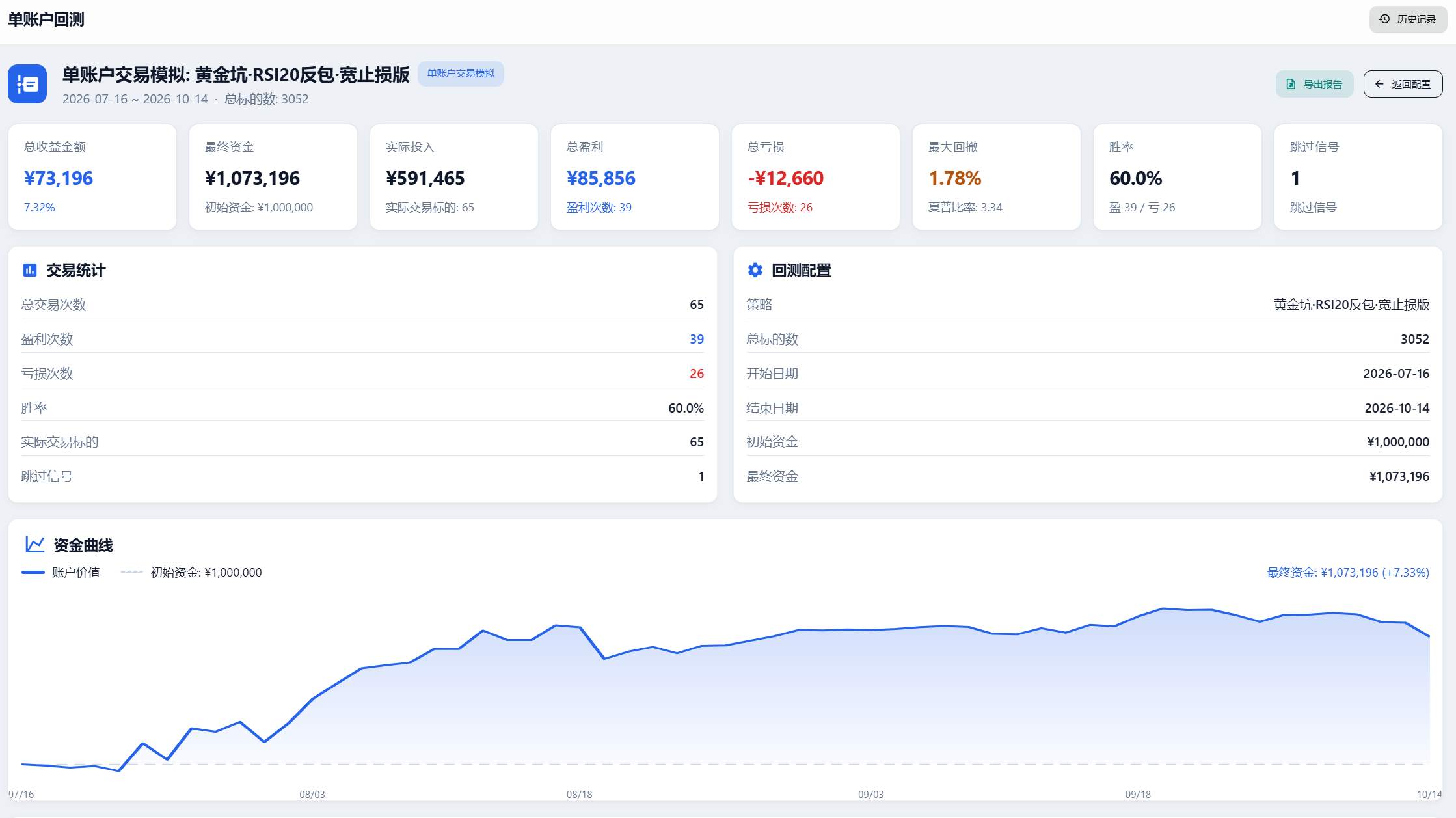
Task: Click the 实际投入 ¥591,465 value
Action: click(x=425, y=178)
